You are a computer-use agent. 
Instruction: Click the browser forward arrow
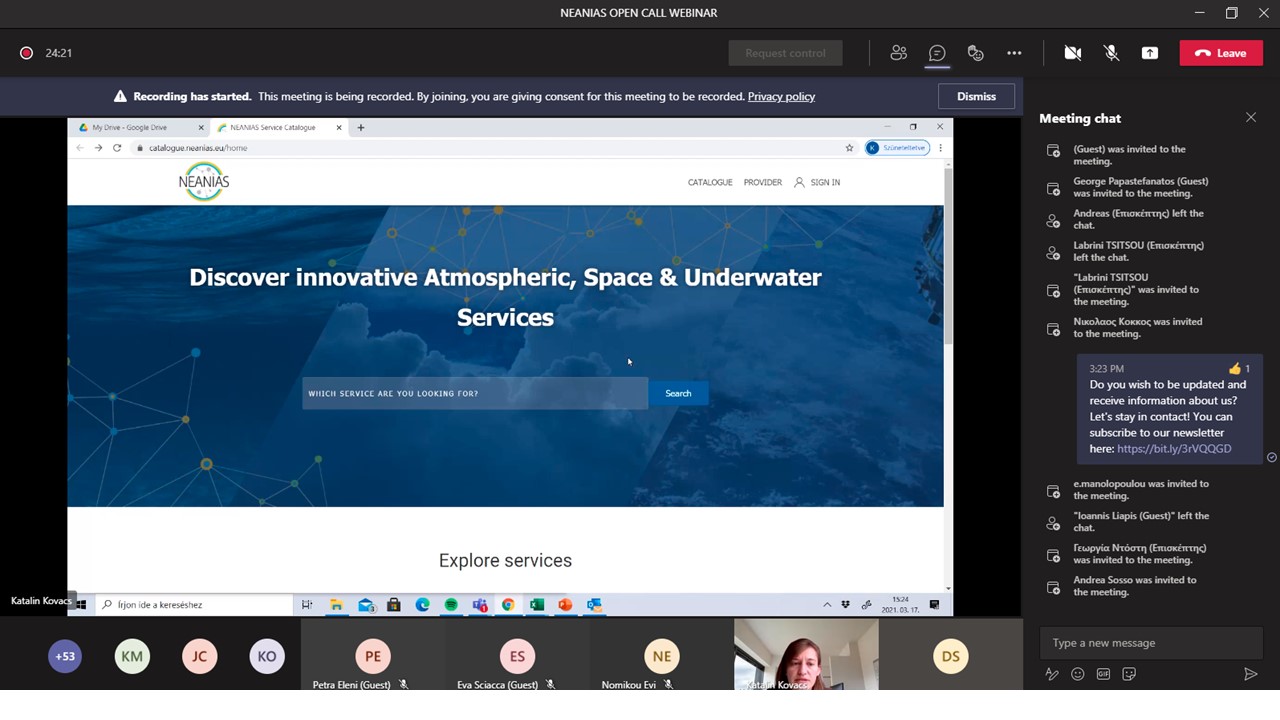pos(98,148)
